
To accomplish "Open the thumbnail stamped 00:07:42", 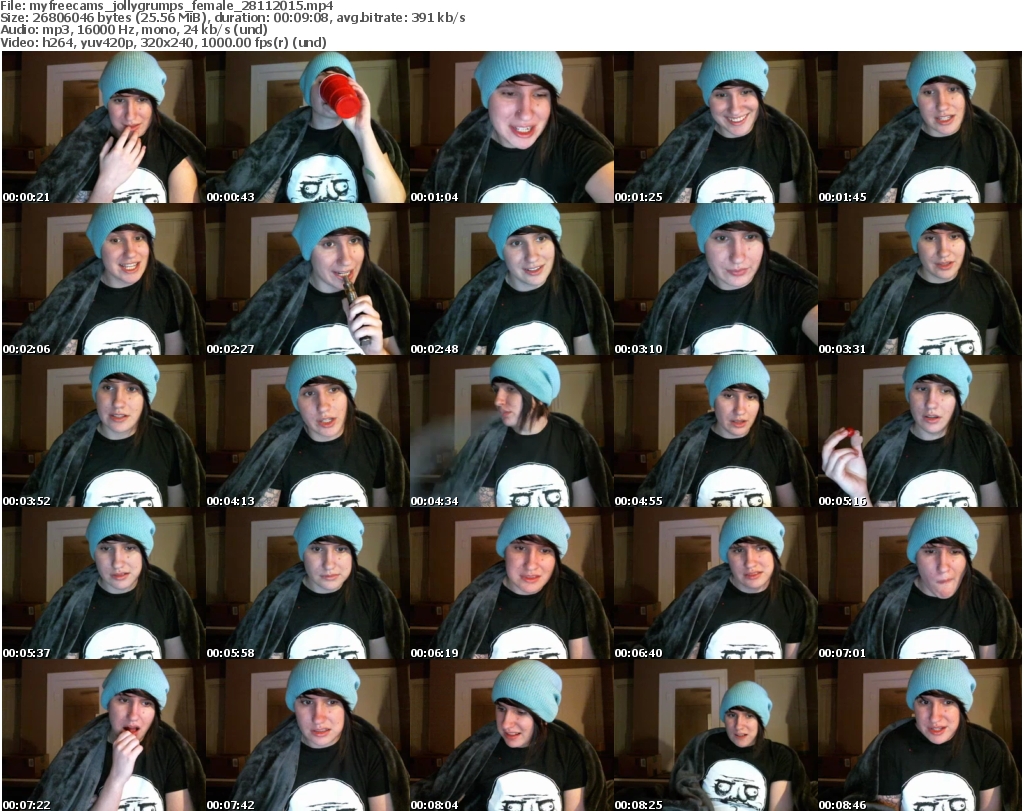I will pos(308,735).
